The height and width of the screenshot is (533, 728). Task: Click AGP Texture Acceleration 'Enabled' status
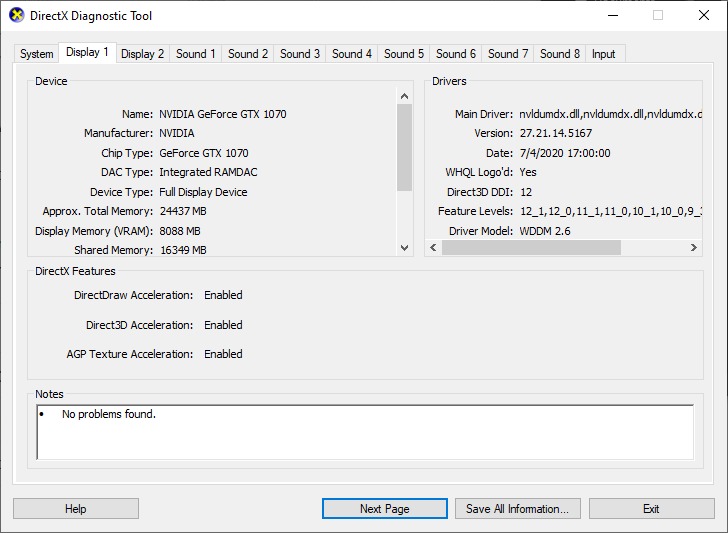223,354
